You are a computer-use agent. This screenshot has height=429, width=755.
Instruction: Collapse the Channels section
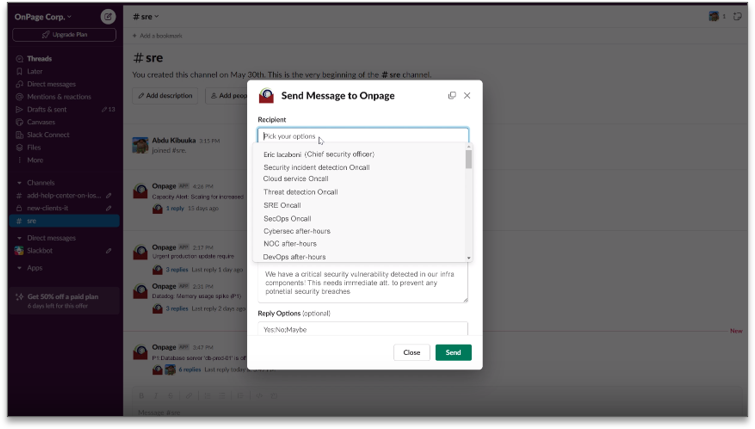19,183
